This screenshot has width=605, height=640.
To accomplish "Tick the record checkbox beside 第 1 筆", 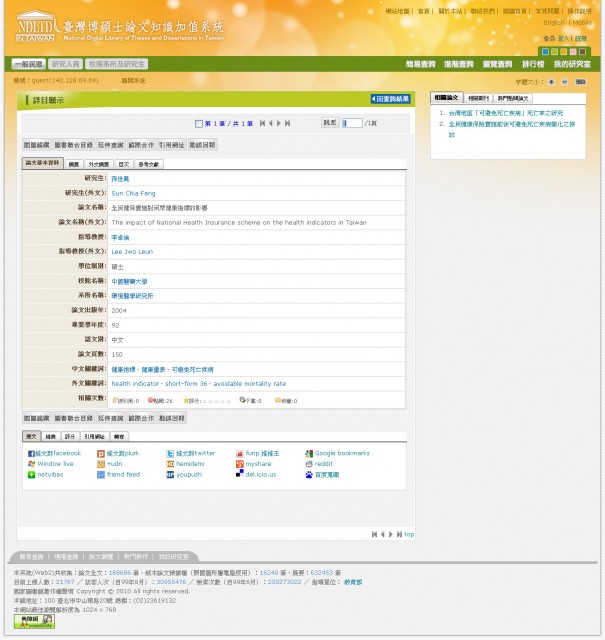I will pyautogui.click(x=199, y=124).
